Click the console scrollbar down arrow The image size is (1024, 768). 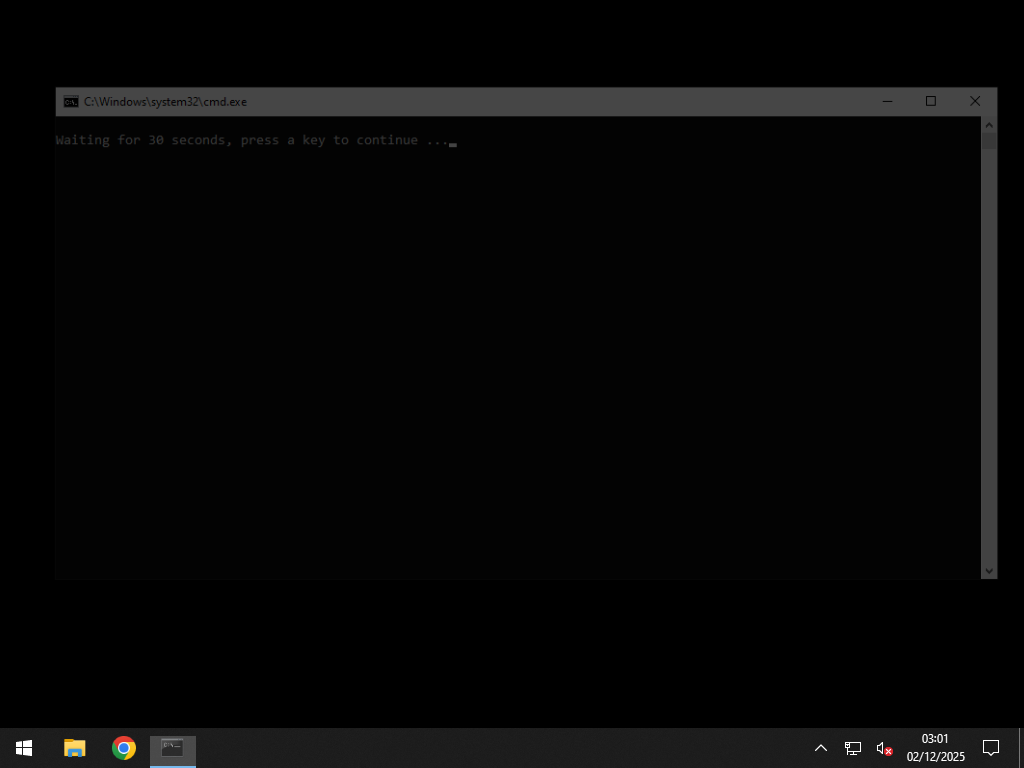989,570
